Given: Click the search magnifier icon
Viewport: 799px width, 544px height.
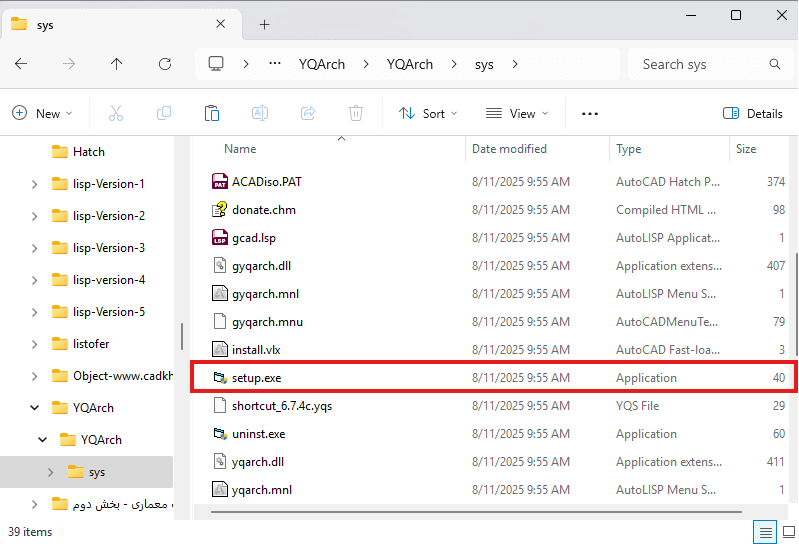Looking at the screenshot, I should click(x=775, y=64).
